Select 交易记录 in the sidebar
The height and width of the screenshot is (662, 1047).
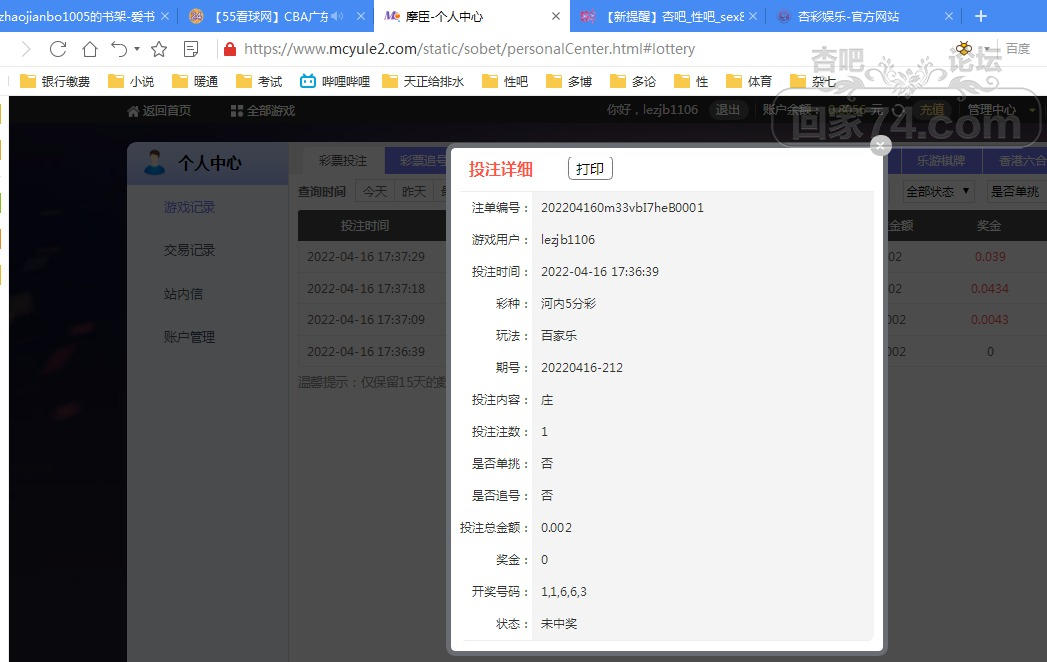[190, 250]
